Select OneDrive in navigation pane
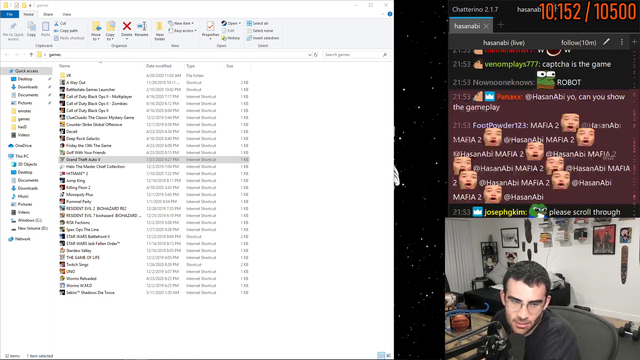Screen dimensions: 640x360 (23, 146)
